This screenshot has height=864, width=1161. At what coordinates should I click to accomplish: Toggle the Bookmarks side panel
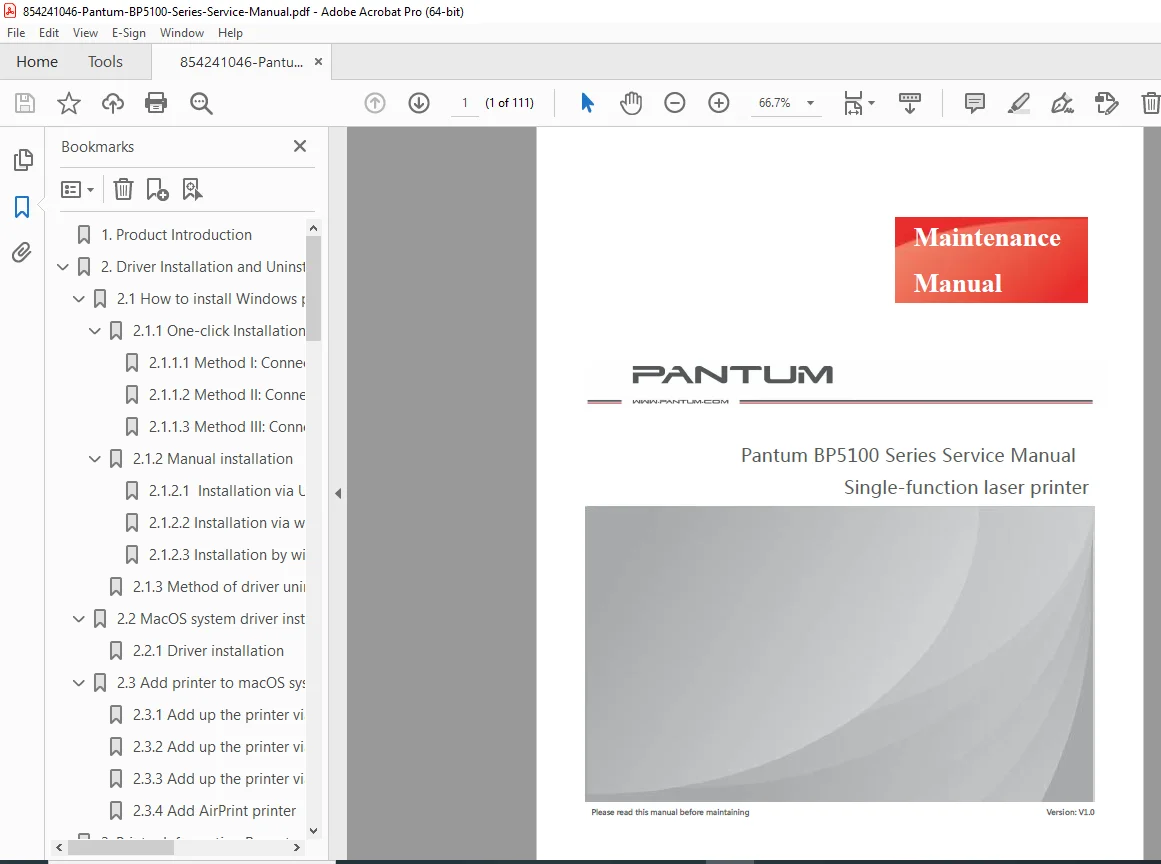[22, 207]
